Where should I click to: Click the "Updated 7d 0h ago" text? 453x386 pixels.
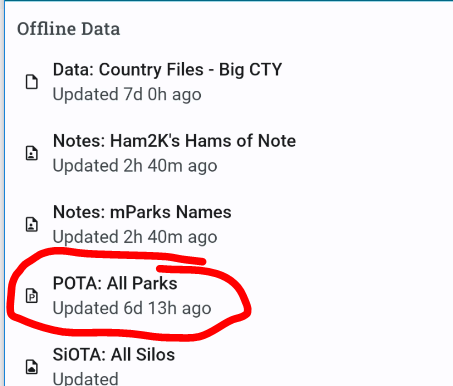(127, 95)
